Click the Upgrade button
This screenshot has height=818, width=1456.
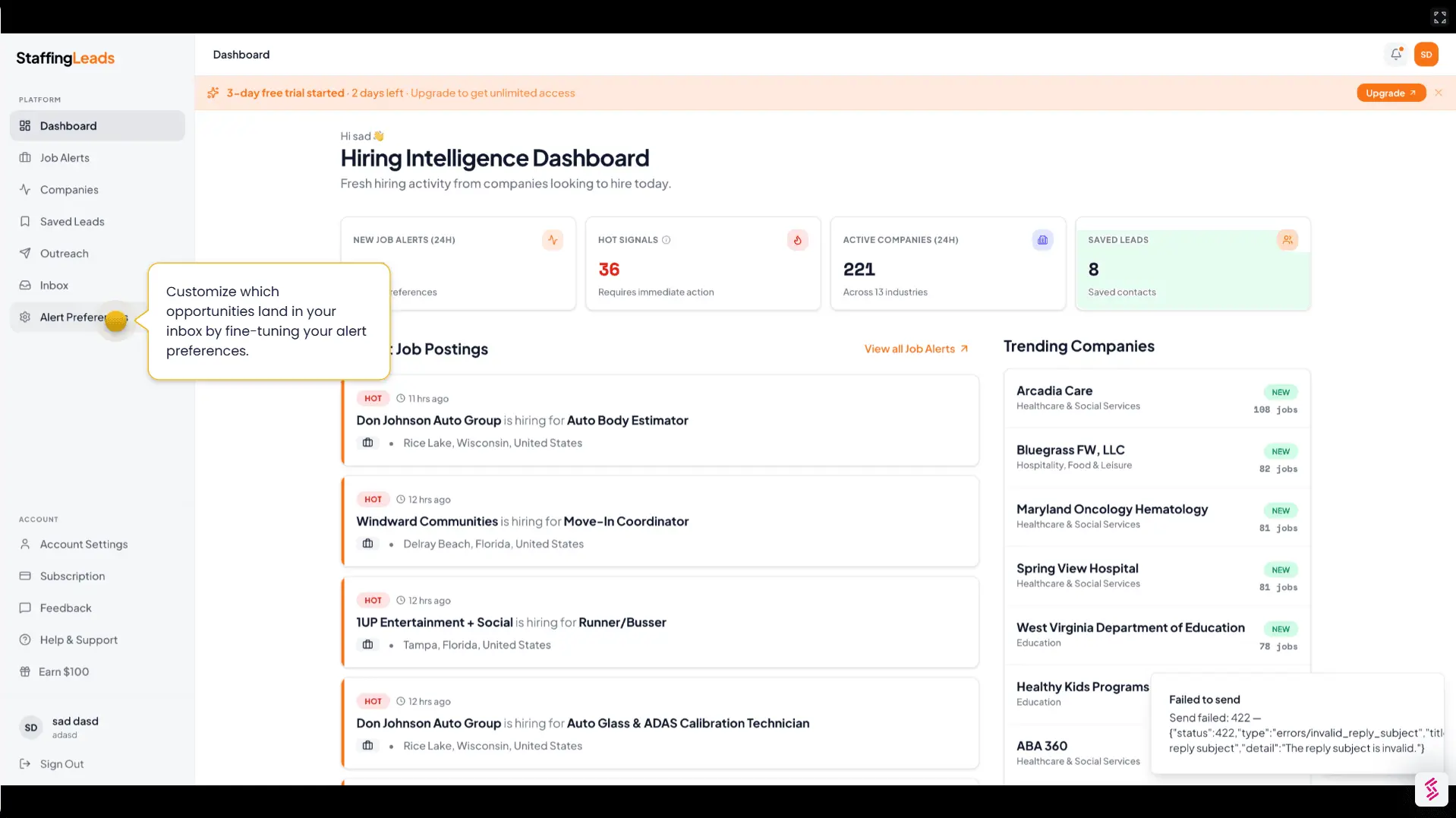tap(1391, 93)
